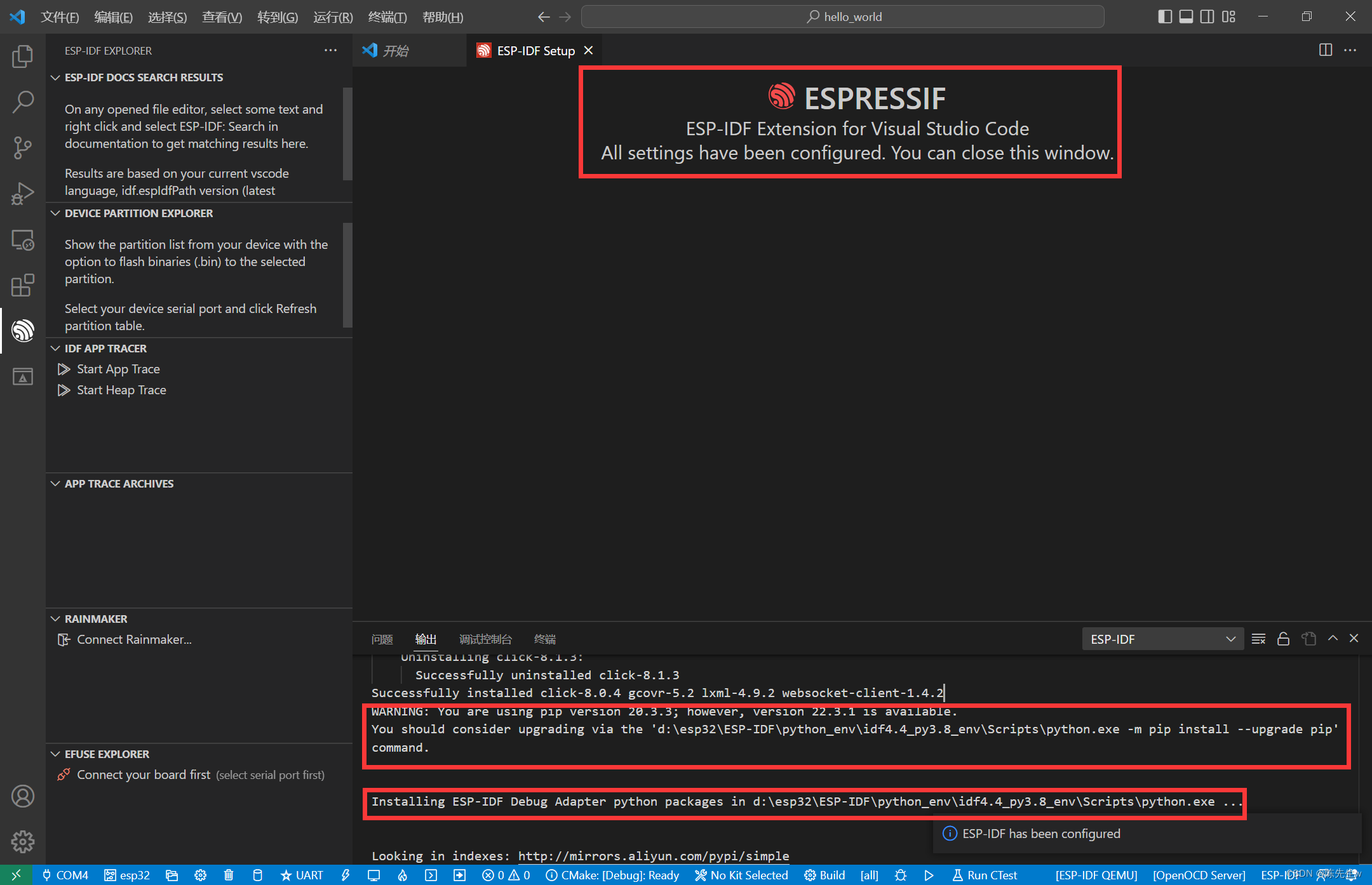This screenshot has height=885, width=1372.
Task: Open the 文件(F) menu
Action: point(60,17)
